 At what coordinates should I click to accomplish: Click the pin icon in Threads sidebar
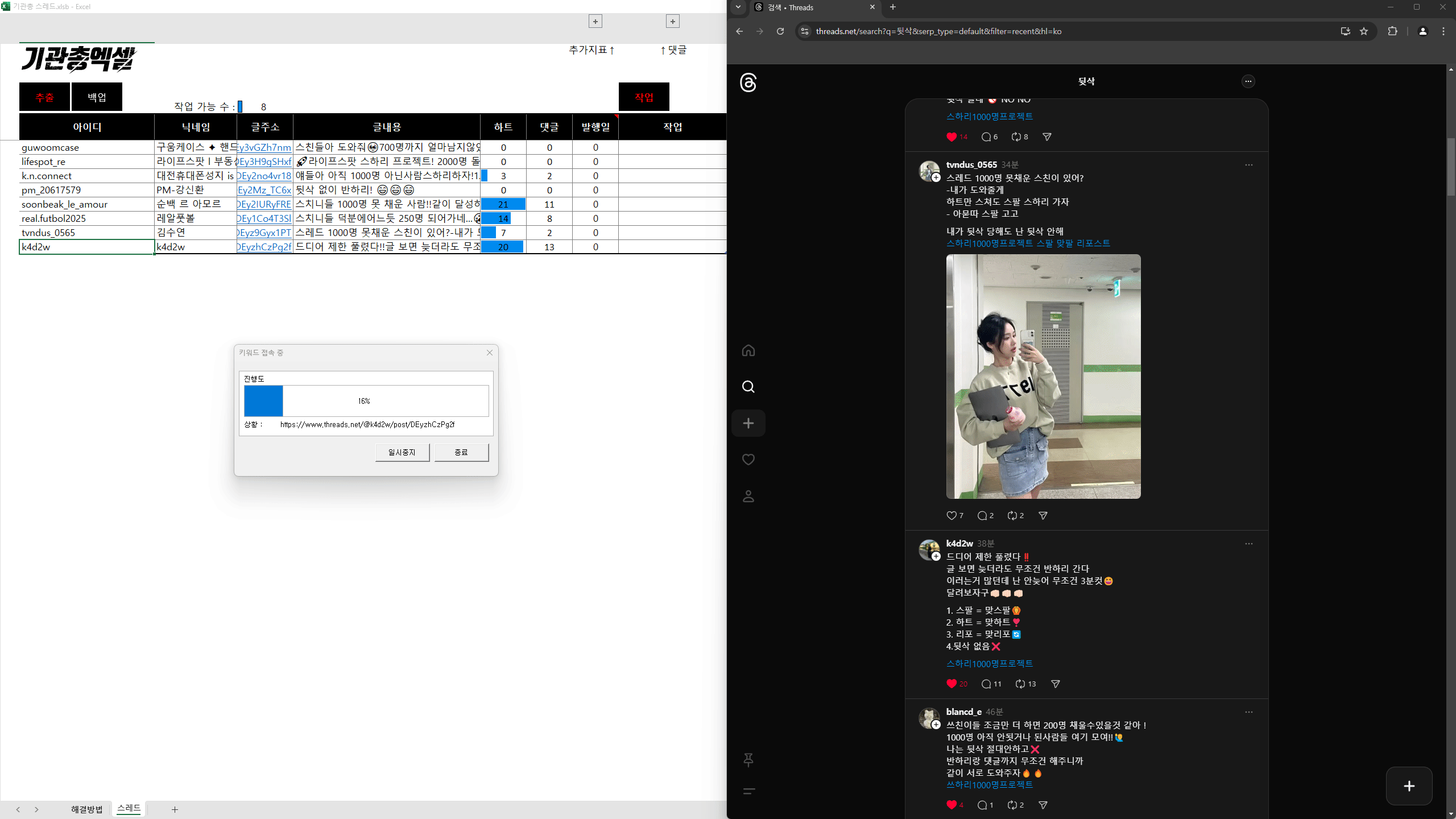coord(748,760)
